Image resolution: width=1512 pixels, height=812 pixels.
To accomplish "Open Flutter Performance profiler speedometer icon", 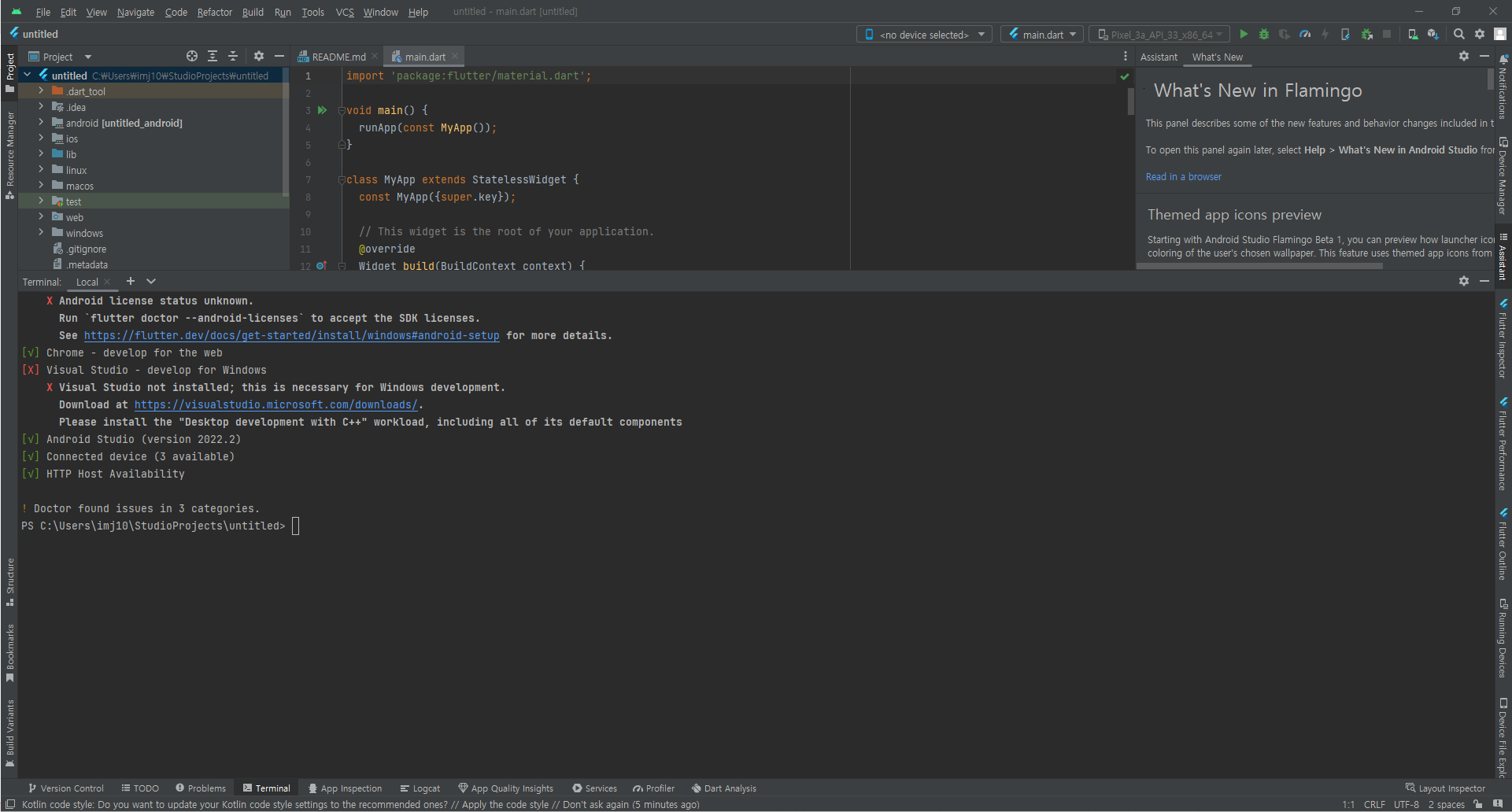I will click(x=1305, y=34).
